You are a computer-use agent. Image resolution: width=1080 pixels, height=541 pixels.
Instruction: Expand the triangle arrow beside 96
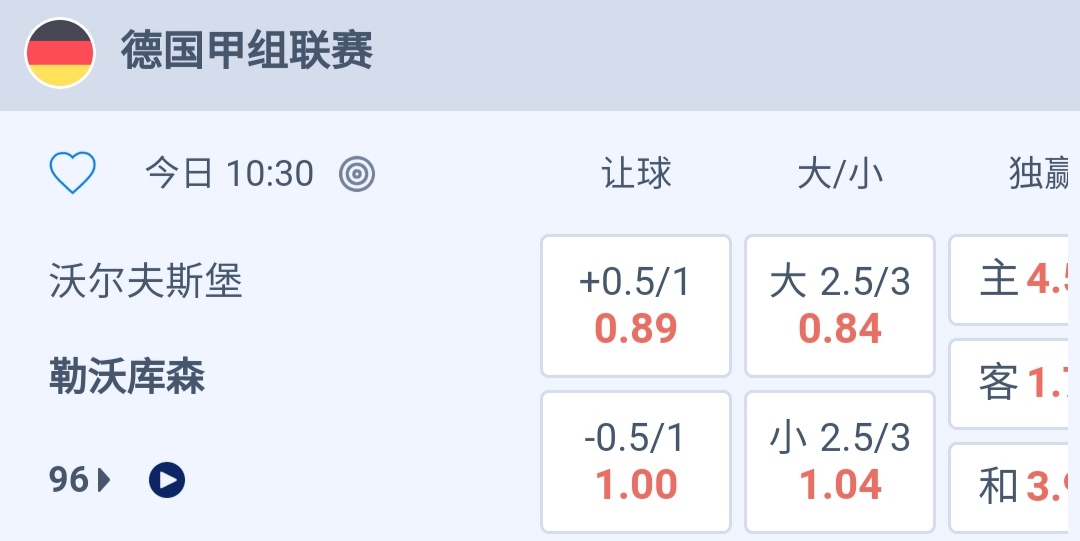tap(105, 481)
